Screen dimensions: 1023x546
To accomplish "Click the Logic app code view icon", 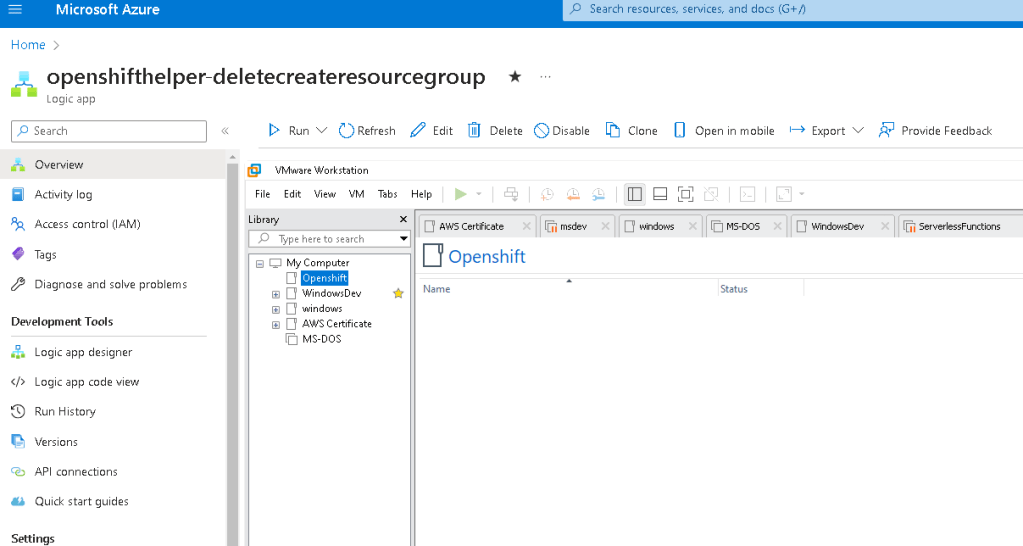I will (18, 382).
